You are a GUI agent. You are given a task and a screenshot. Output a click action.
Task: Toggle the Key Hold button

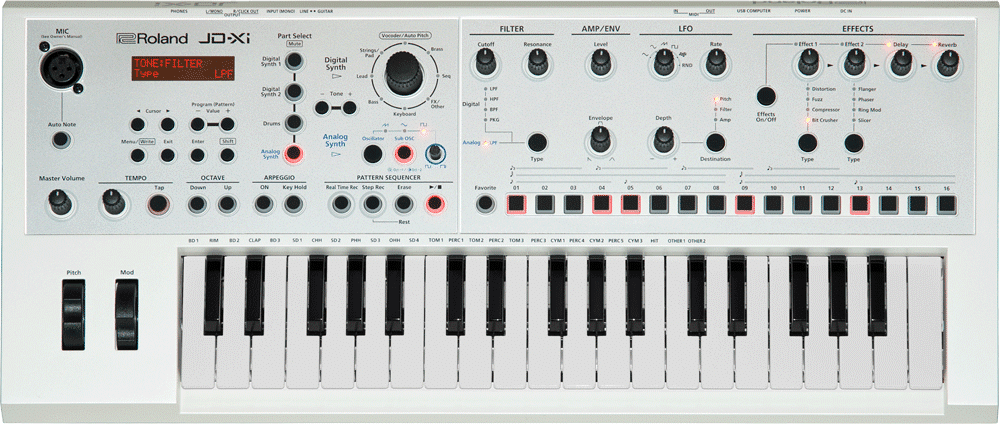pos(293,204)
